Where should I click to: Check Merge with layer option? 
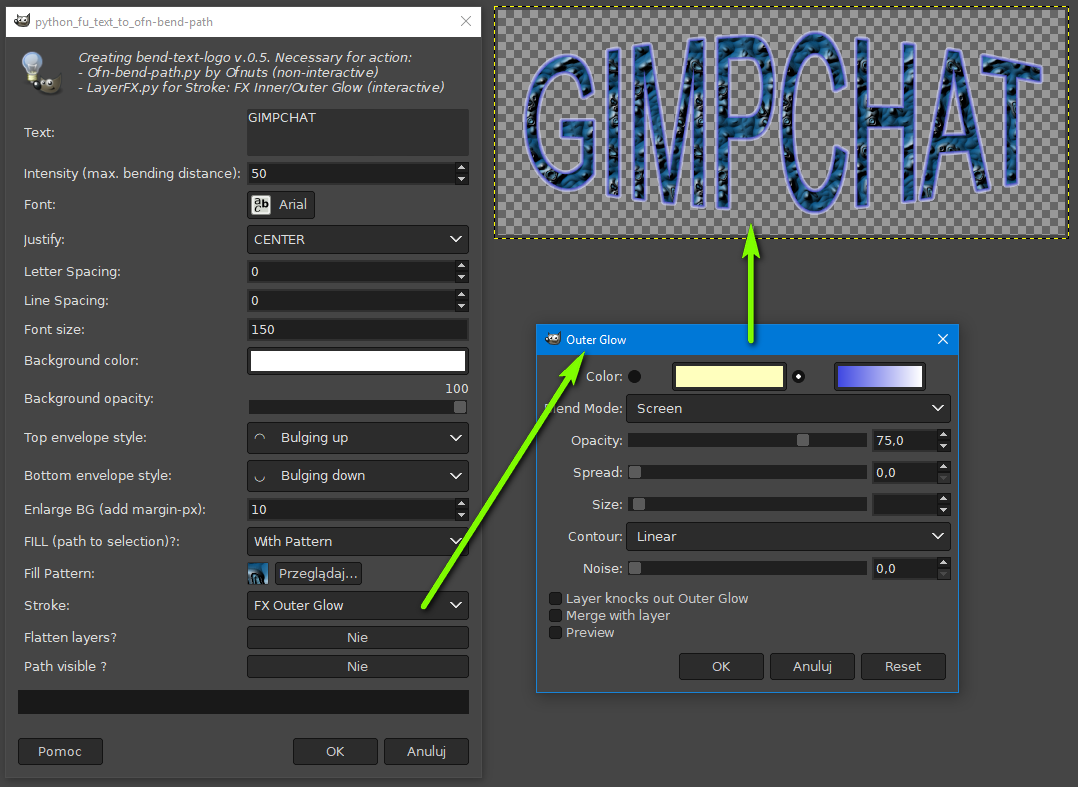click(556, 616)
